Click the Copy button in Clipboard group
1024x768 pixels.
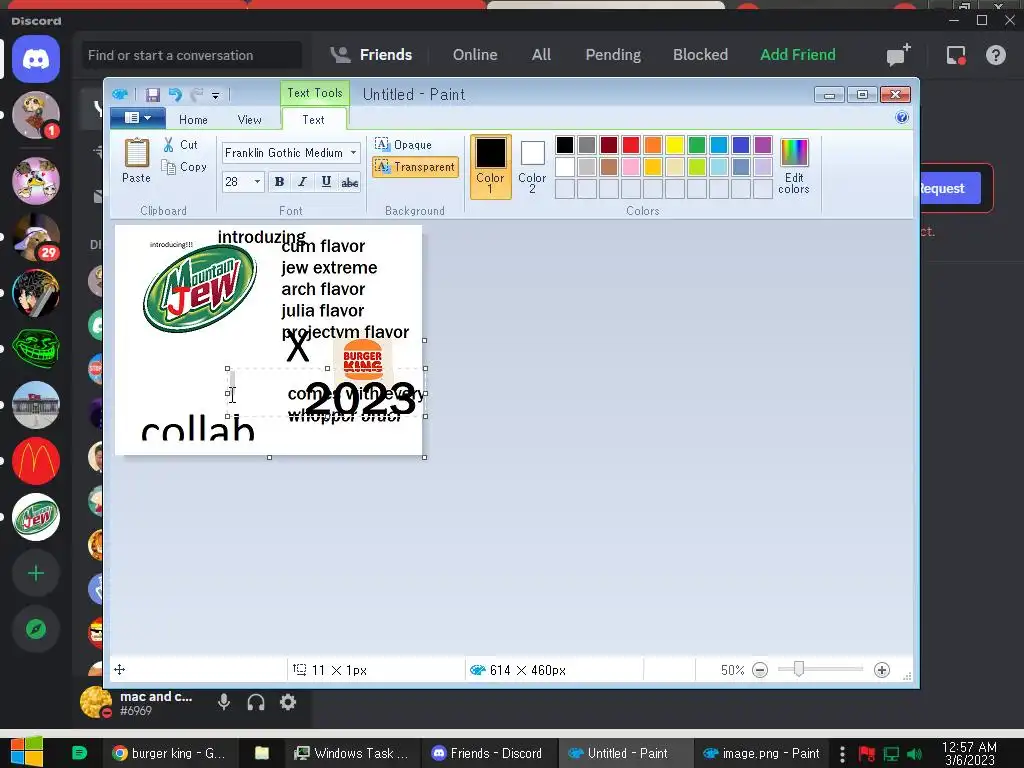pyautogui.click(x=185, y=167)
